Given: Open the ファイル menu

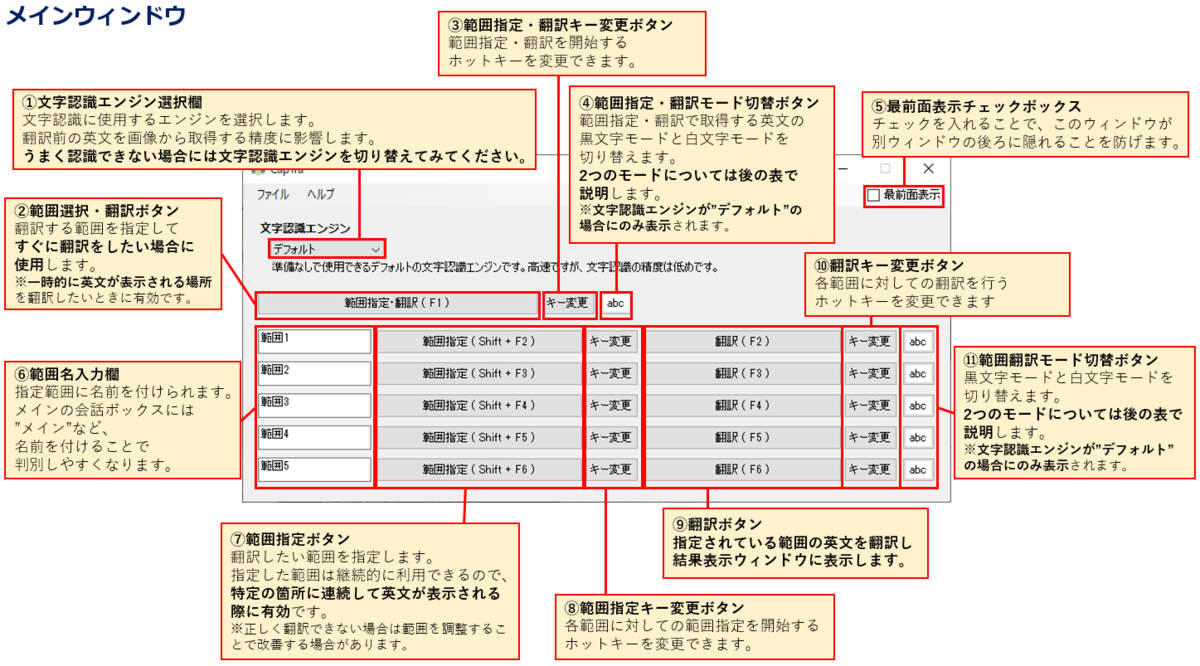Looking at the screenshot, I should point(272,194).
